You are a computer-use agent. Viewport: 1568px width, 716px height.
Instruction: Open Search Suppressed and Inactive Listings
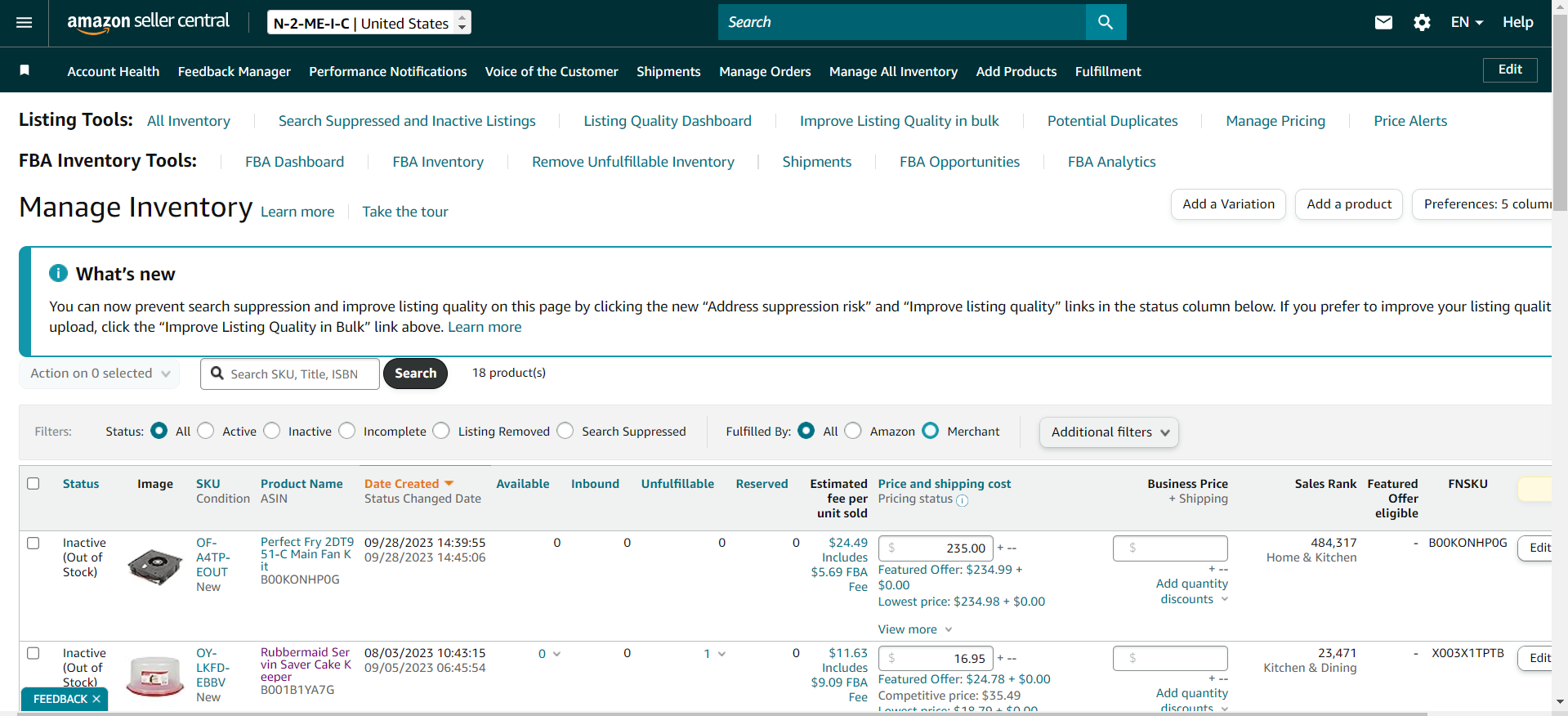pos(407,121)
